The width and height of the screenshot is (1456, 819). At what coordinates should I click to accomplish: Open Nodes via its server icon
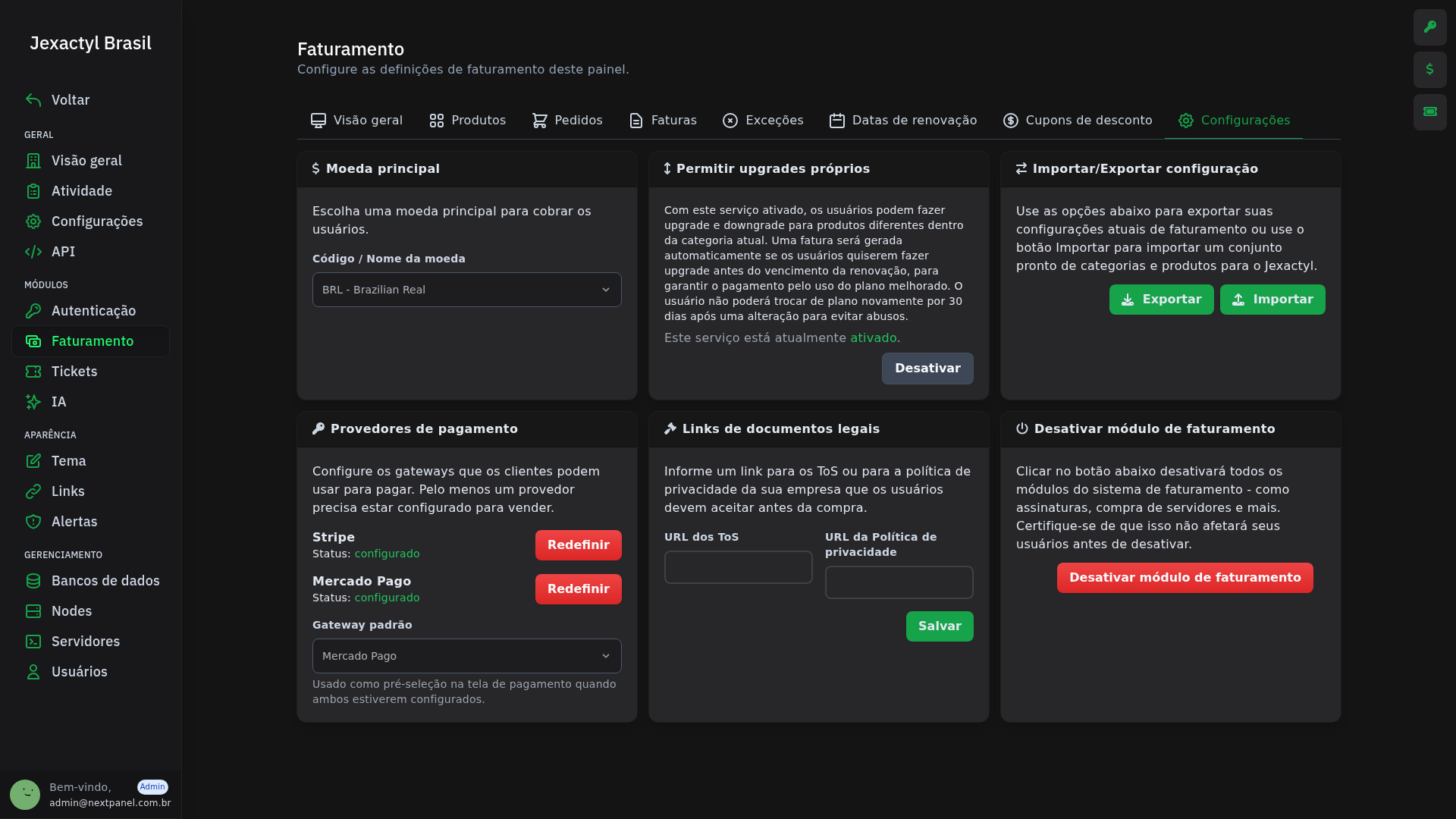click(33, 611)
